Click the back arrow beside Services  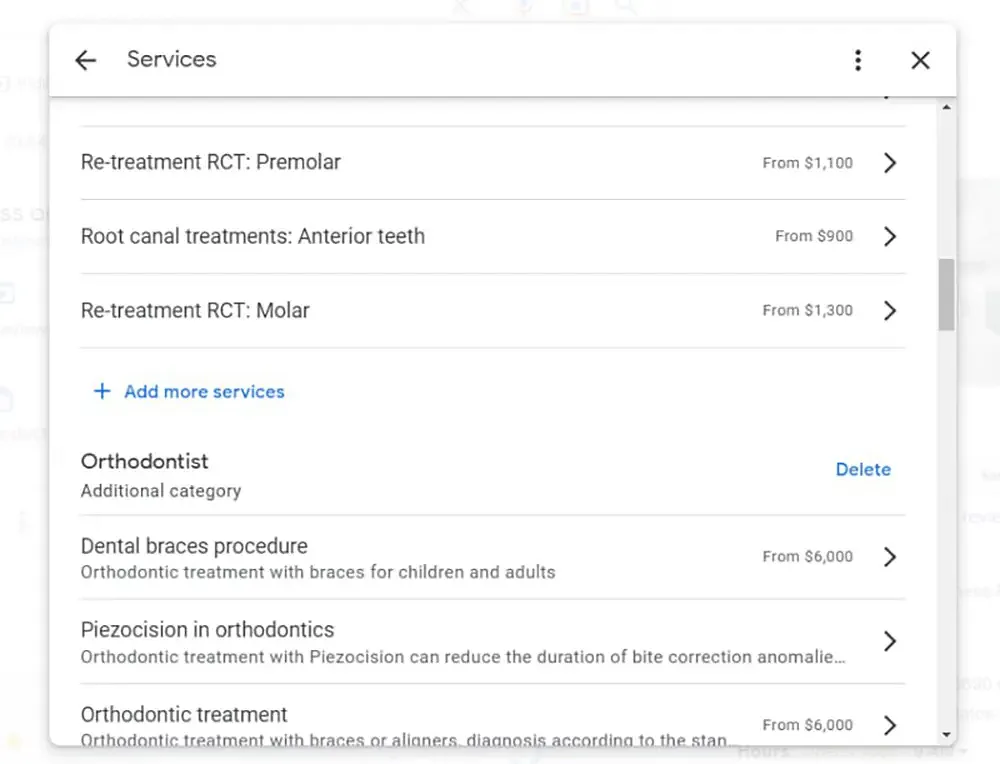[86, 60]
